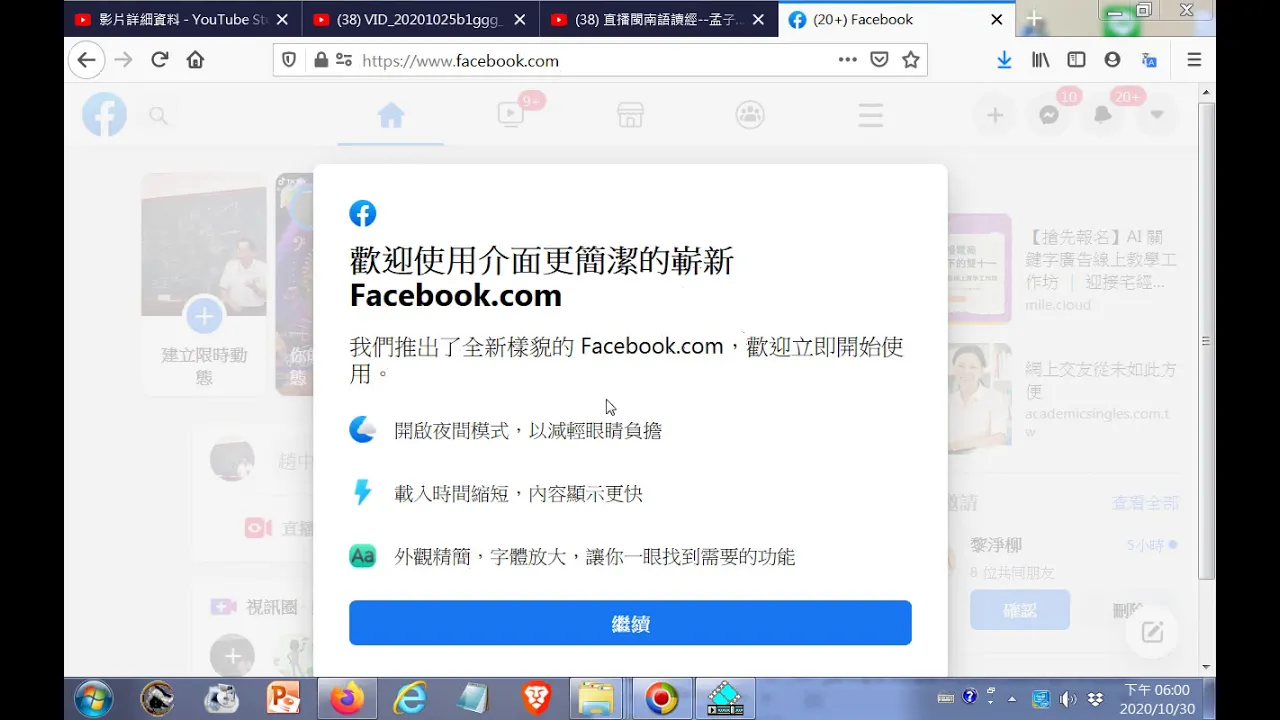Image resolution: width=1280 pixels, height=720 pixels.
Task: Open the AI 關鍵字廣告 sponsored ad
Action: pyautogui.click(x=1064, y=268)
